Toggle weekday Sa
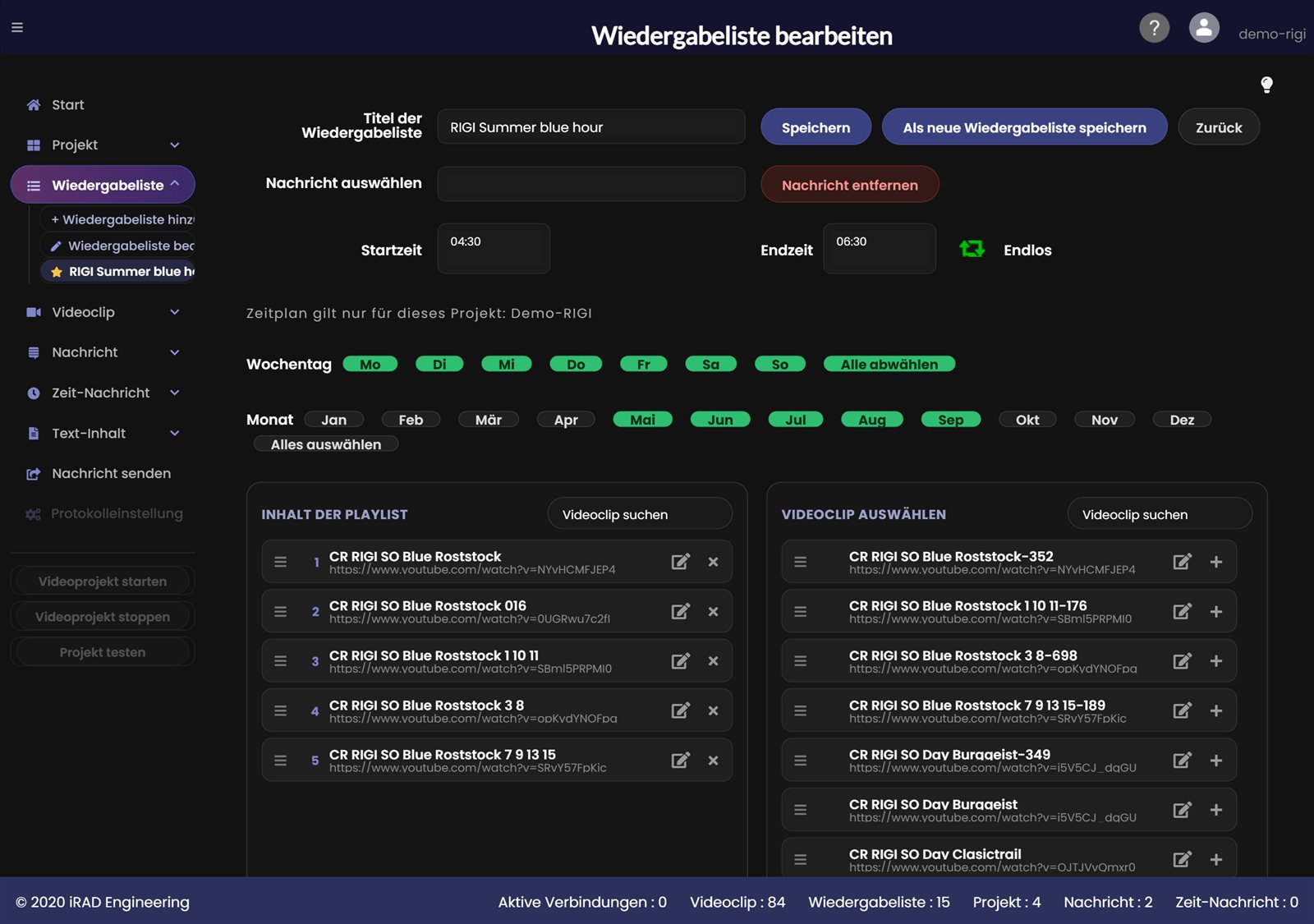1314x924 pixels. coord(711,364)
